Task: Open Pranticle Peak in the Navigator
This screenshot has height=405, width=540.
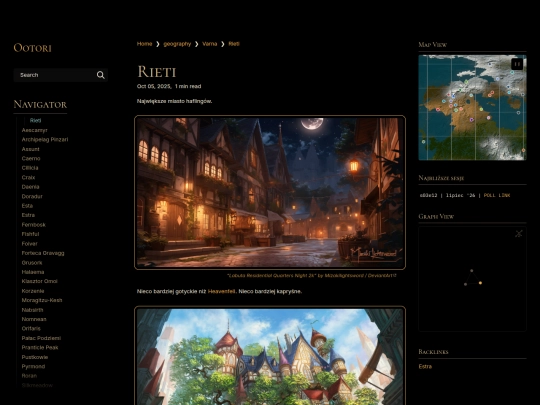Action: (40, 347)
